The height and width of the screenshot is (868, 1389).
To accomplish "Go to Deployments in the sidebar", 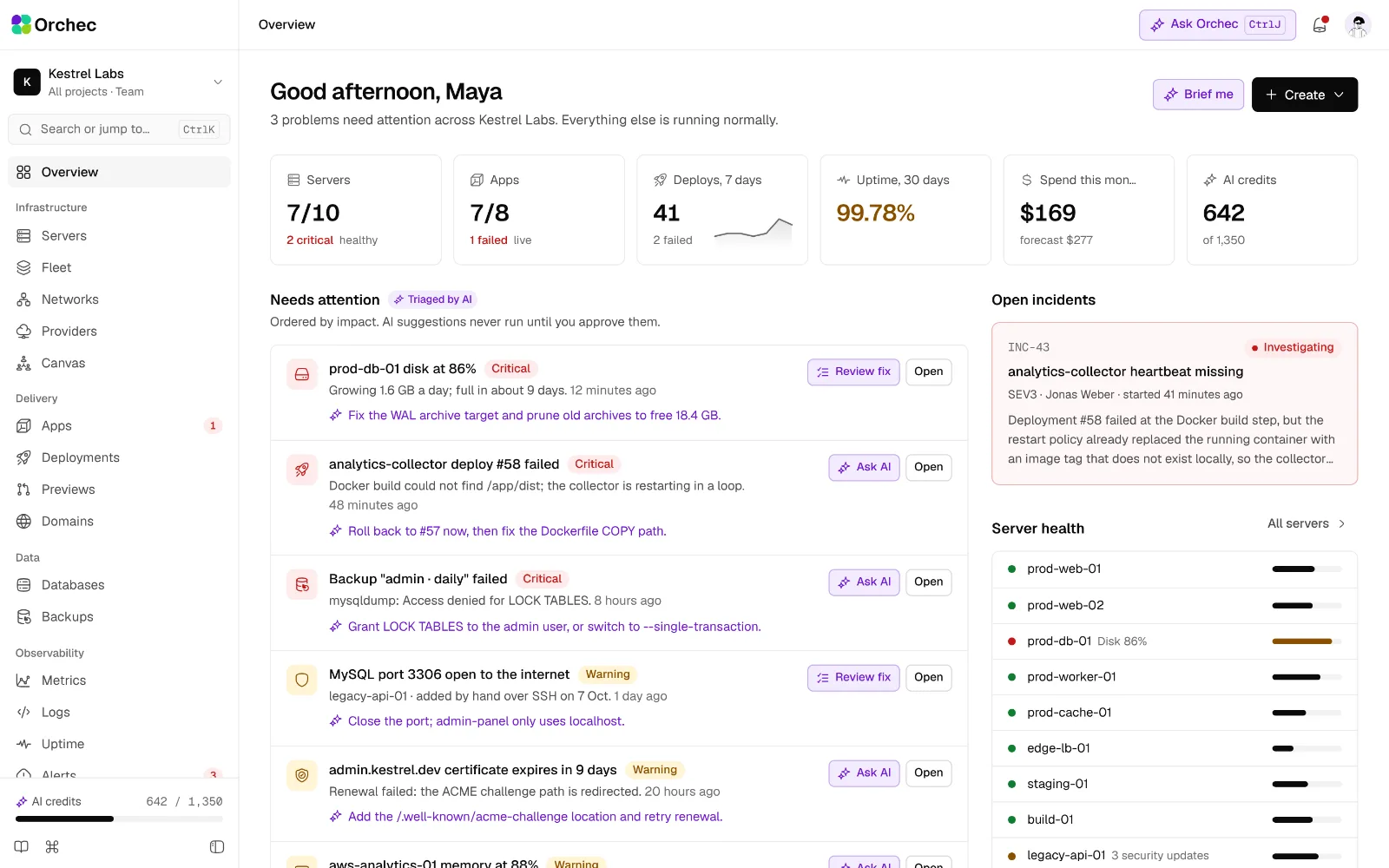I will (119, 457).
